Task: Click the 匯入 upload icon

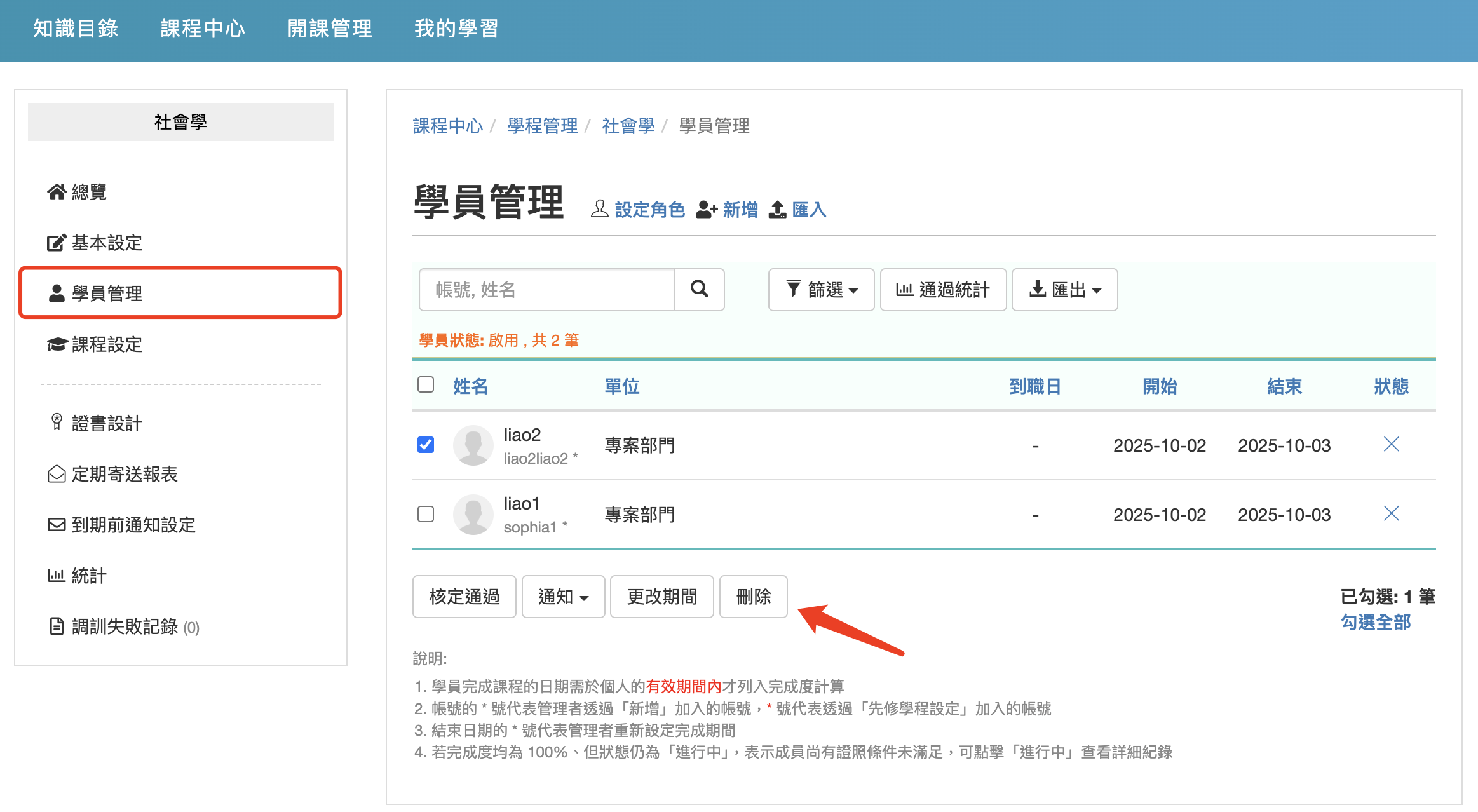Action: pyautogui.click(x=777, y=209)
